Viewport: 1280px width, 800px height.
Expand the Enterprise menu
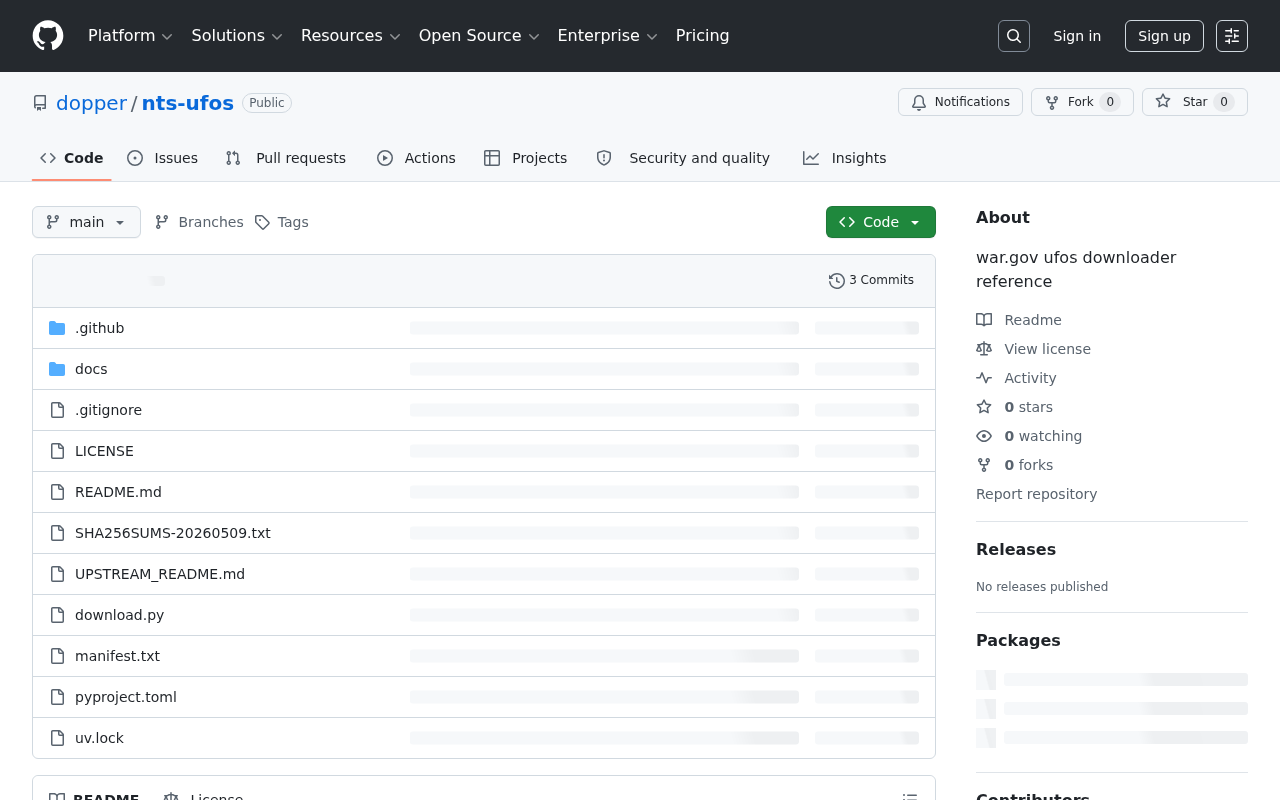[x=607, y=36]
